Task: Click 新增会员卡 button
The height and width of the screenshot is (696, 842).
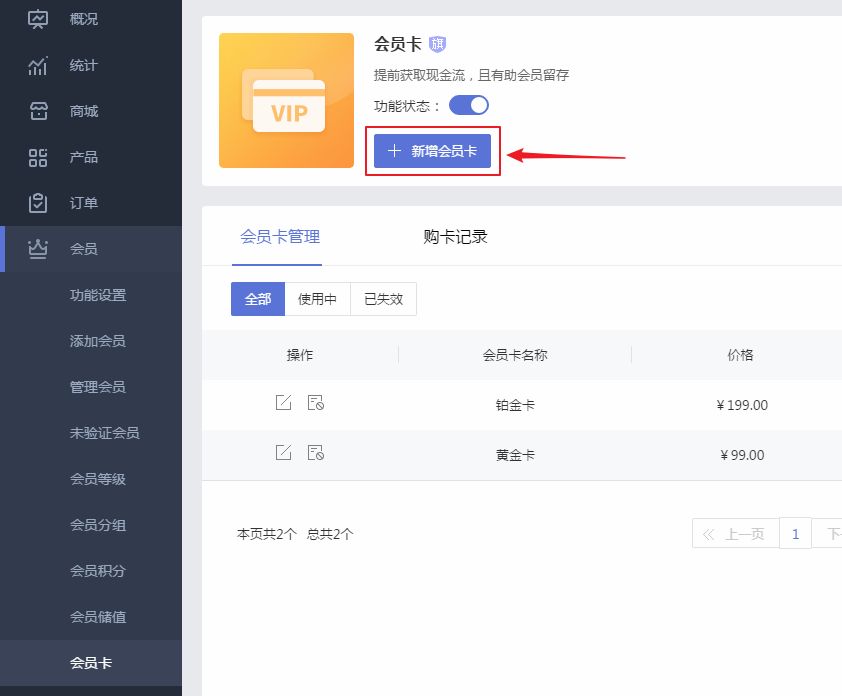Action: [432, 151]
